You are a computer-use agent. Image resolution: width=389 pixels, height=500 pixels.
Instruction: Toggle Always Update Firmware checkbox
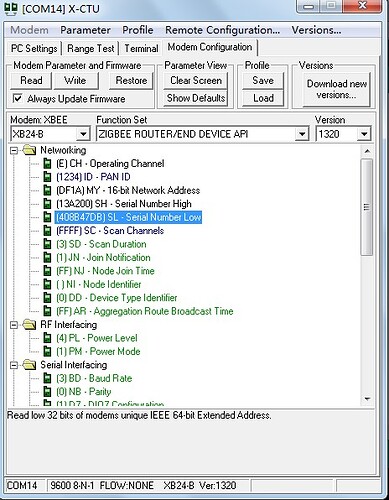[17, 99]
